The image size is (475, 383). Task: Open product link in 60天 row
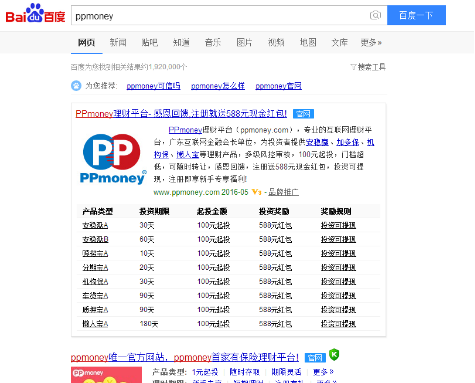click(95, 239)
